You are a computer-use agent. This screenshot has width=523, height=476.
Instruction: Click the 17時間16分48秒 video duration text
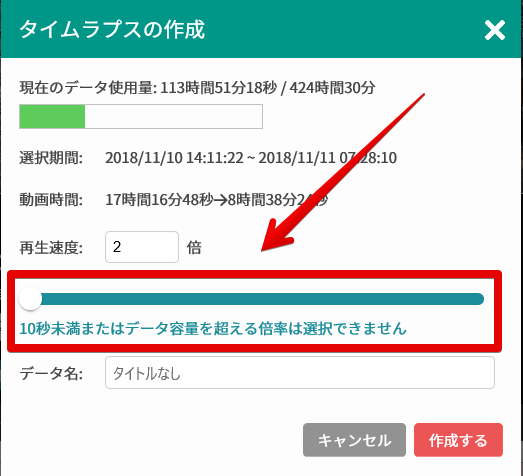(159, 200)
